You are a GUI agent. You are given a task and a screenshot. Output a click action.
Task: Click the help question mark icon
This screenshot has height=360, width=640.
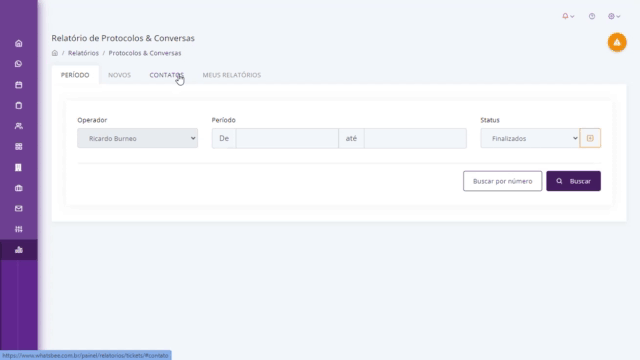point(592,16)
